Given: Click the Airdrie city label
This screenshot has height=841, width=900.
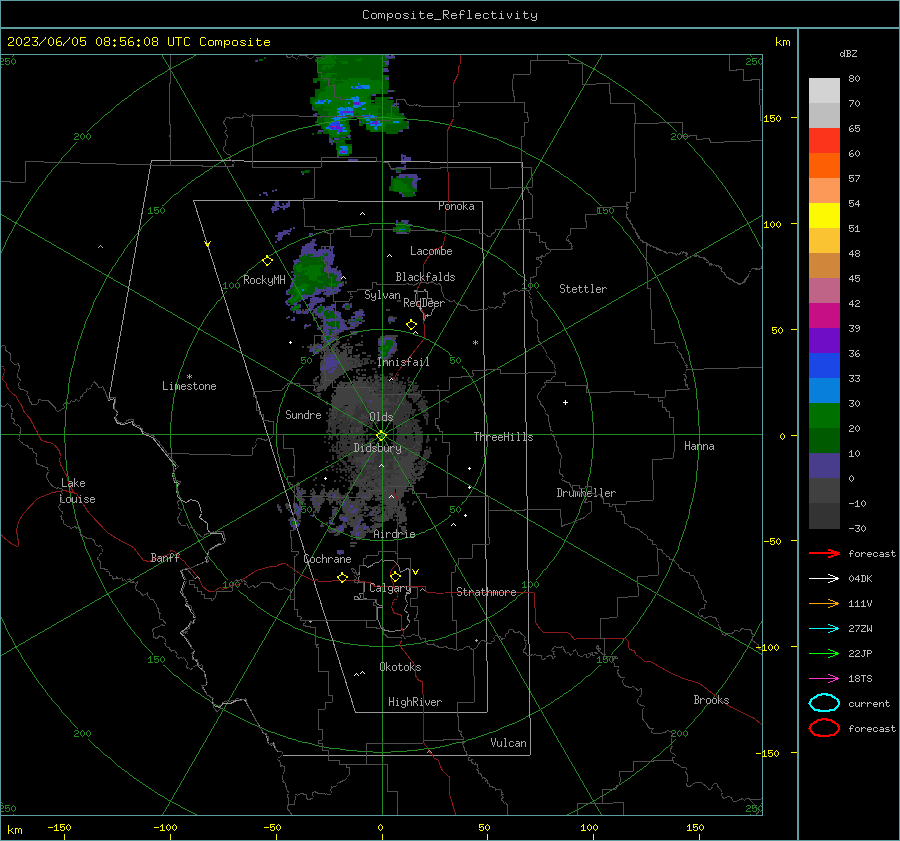Looking at the screenshot, I should 394,534.
